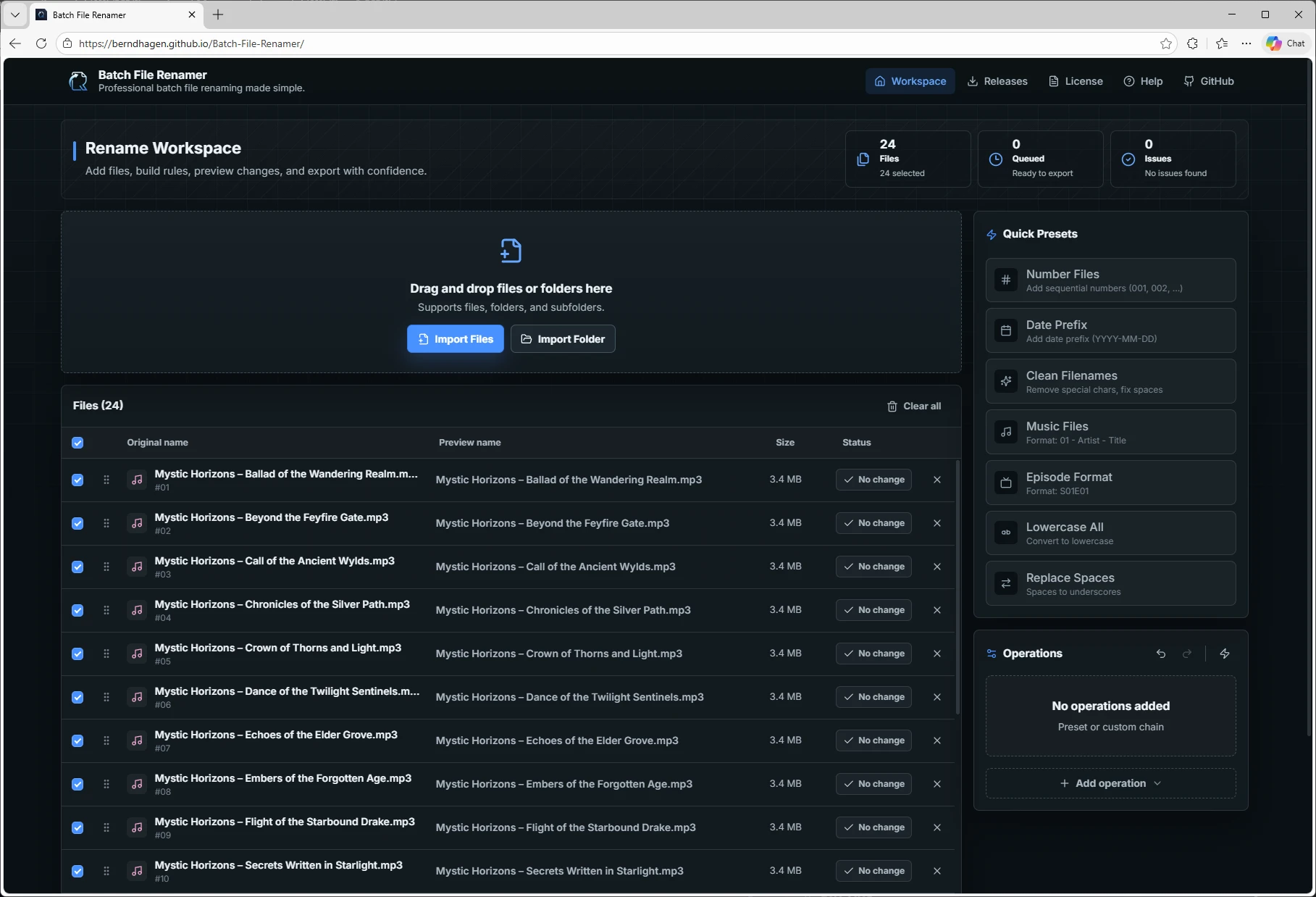Image resolution: width=1316 pixels, height=897 pixels.
Task: Click the Clean Filenames sparkle icon
Action: point(1006,381)
